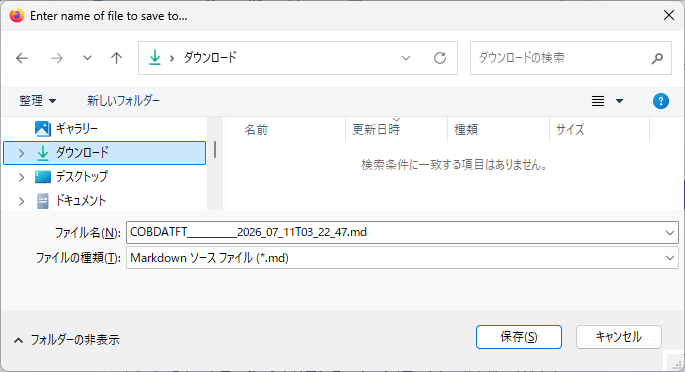This screenshot has height=372, width=685.
Task: Go back using the left arrow
Action: (x=22, y=58)
